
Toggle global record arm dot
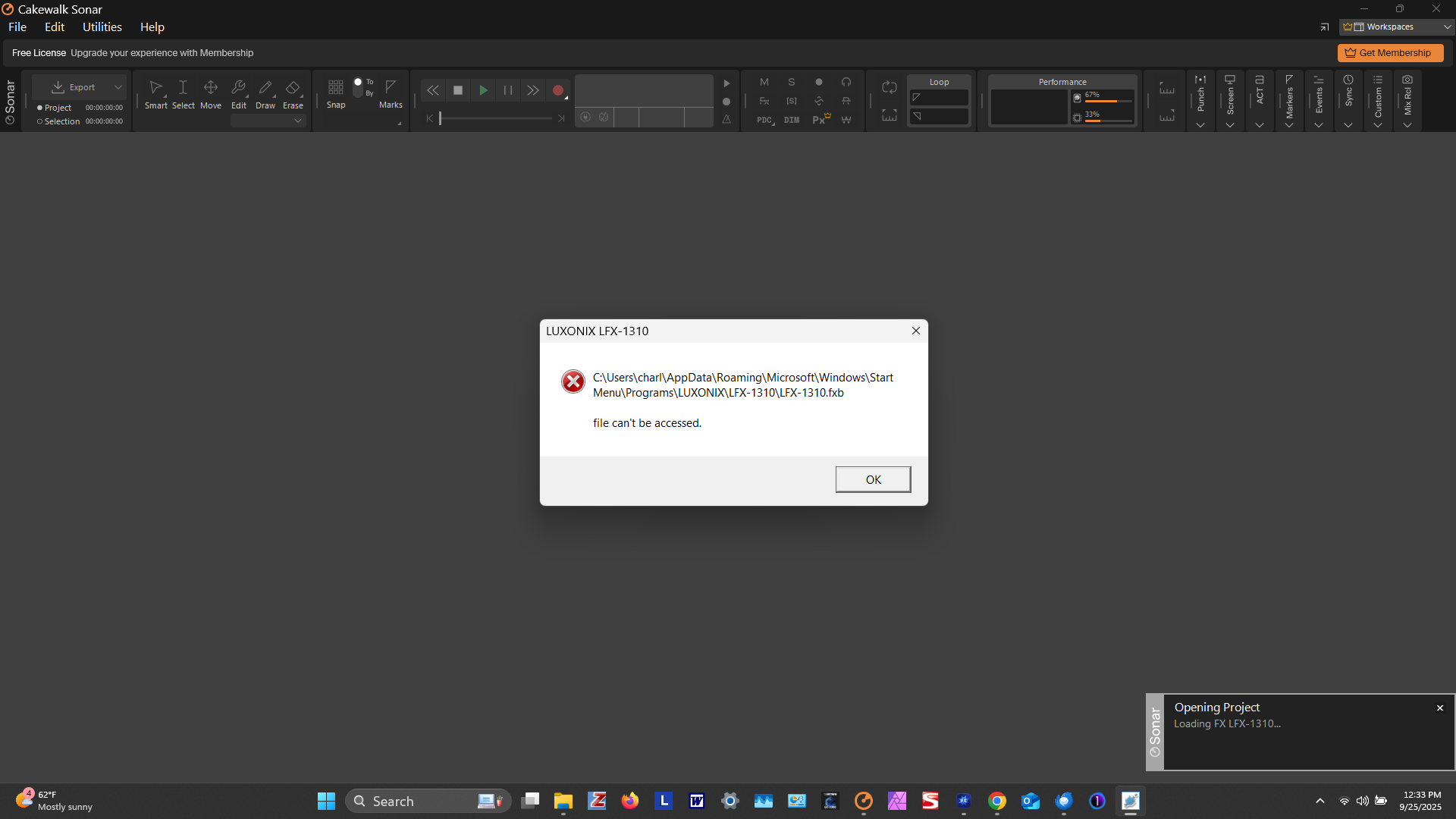click(819, 82)
